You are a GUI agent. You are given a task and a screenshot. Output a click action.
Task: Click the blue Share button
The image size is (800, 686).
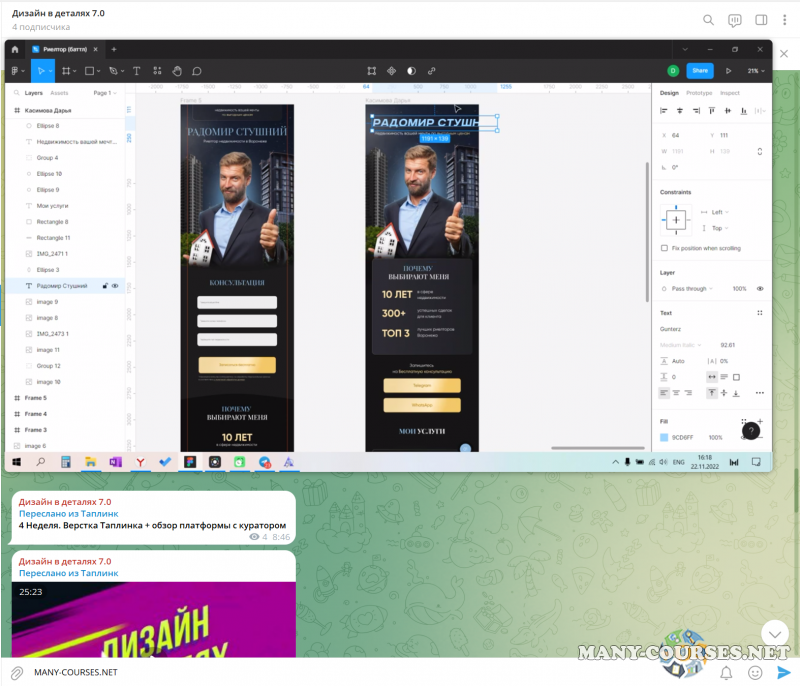(x=700, y=71)
